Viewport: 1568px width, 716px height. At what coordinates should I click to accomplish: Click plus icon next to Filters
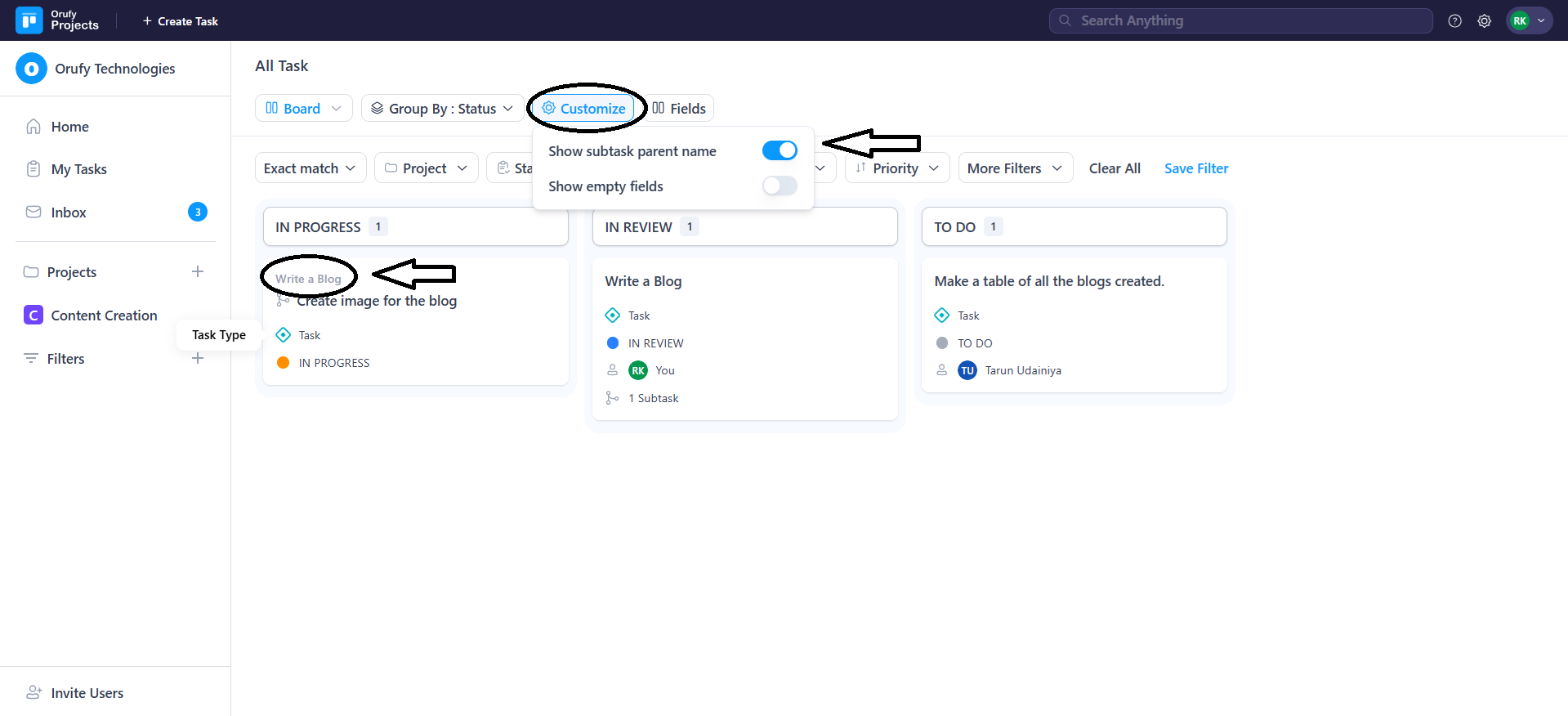pyautogui.click(x=198, y=358)
